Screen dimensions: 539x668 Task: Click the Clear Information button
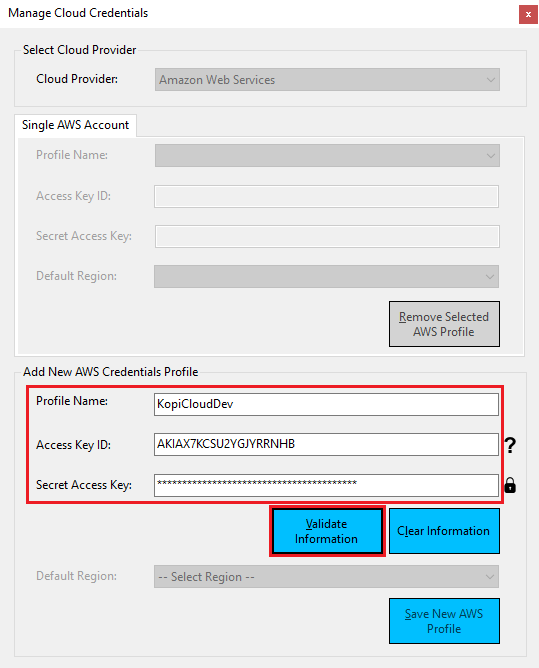point(444,531)
